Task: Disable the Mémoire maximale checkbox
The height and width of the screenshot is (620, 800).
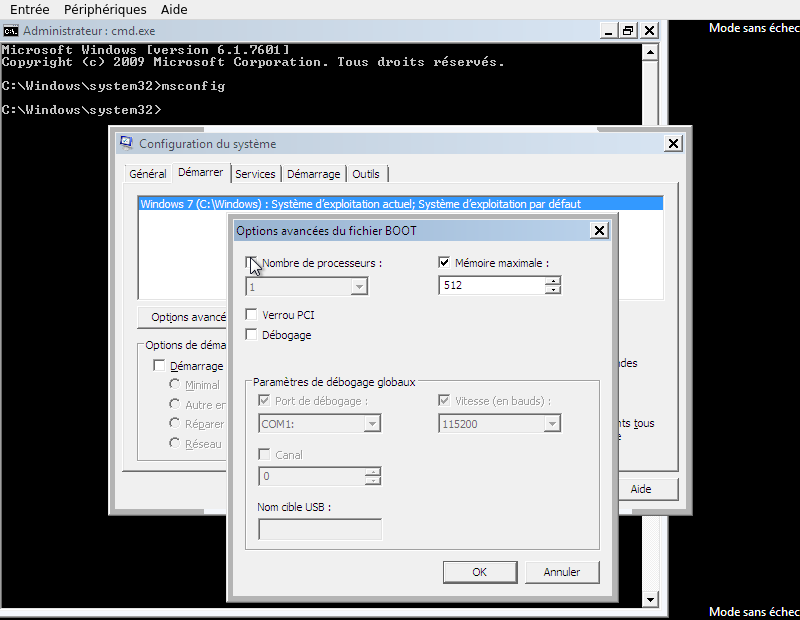Action: pyautogui.click(x=443, y=262)
